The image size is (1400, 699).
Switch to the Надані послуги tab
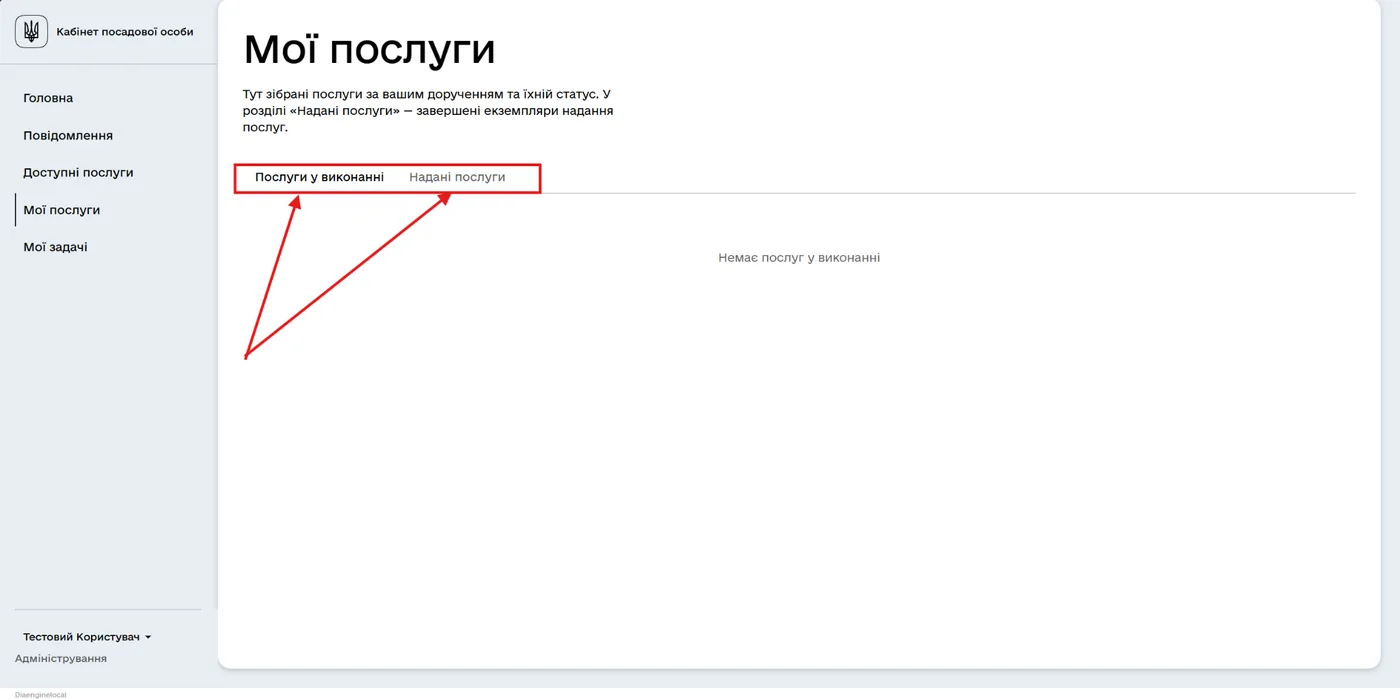pos(457,177)
